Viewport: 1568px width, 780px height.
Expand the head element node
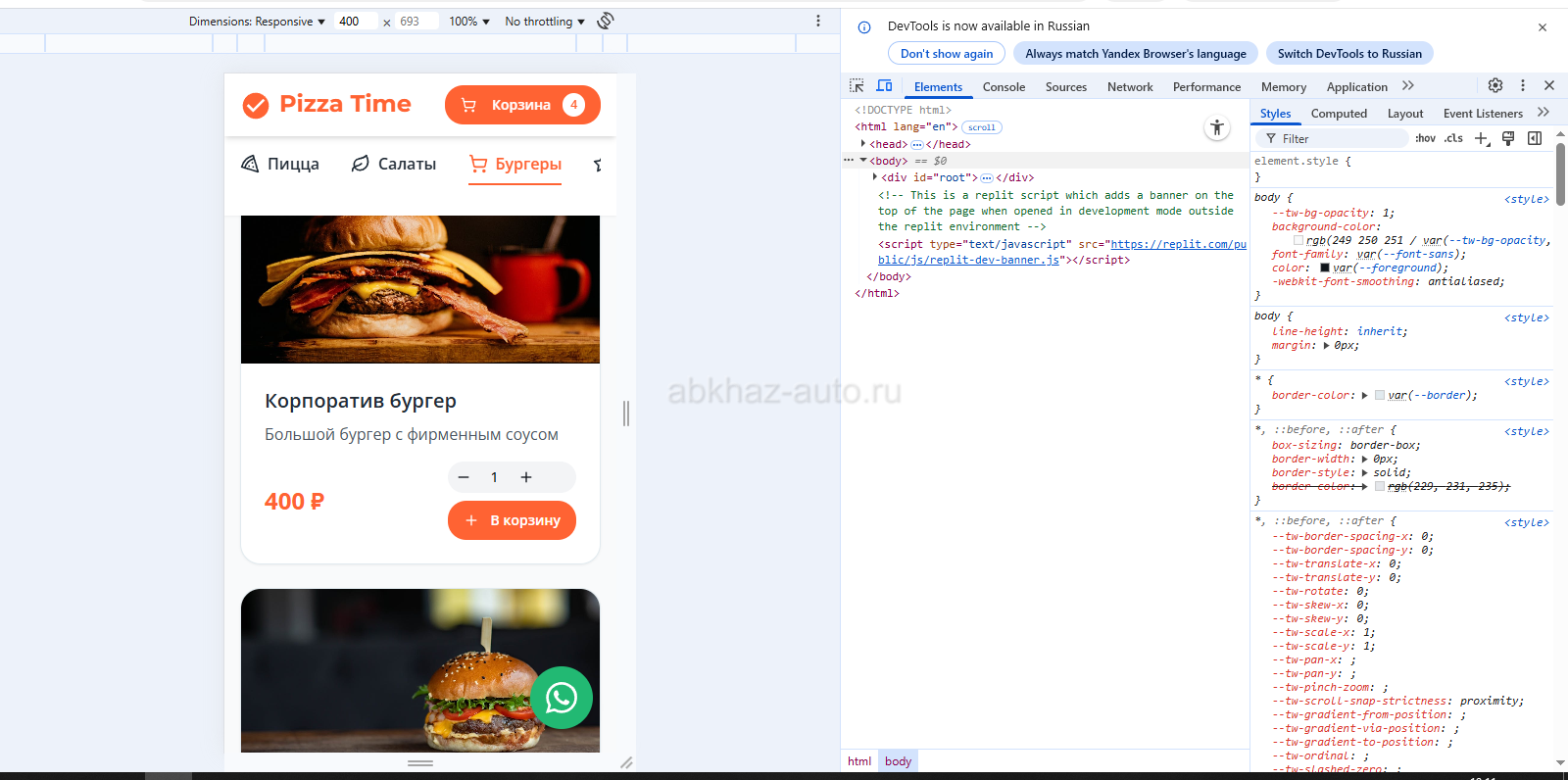[863, 144]
